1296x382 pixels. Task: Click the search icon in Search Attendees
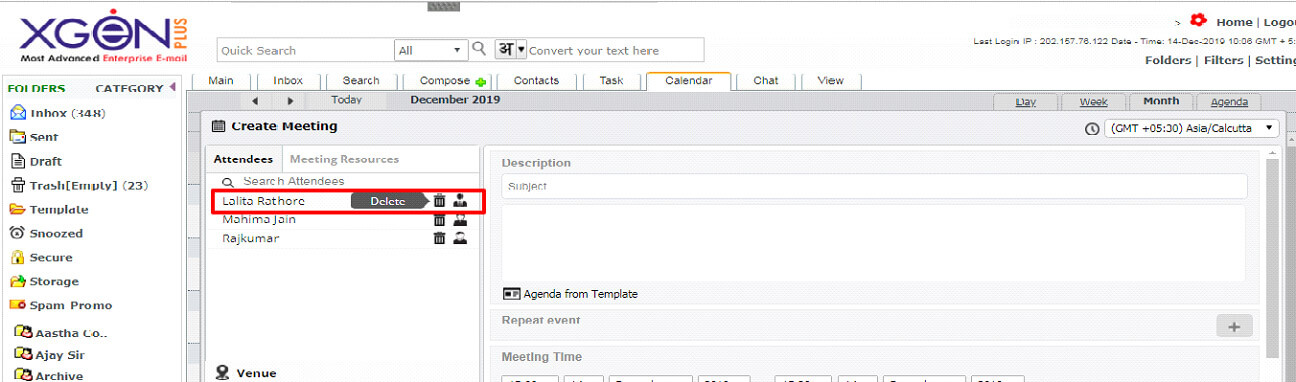pyautogui.click(x=228, y=182)
